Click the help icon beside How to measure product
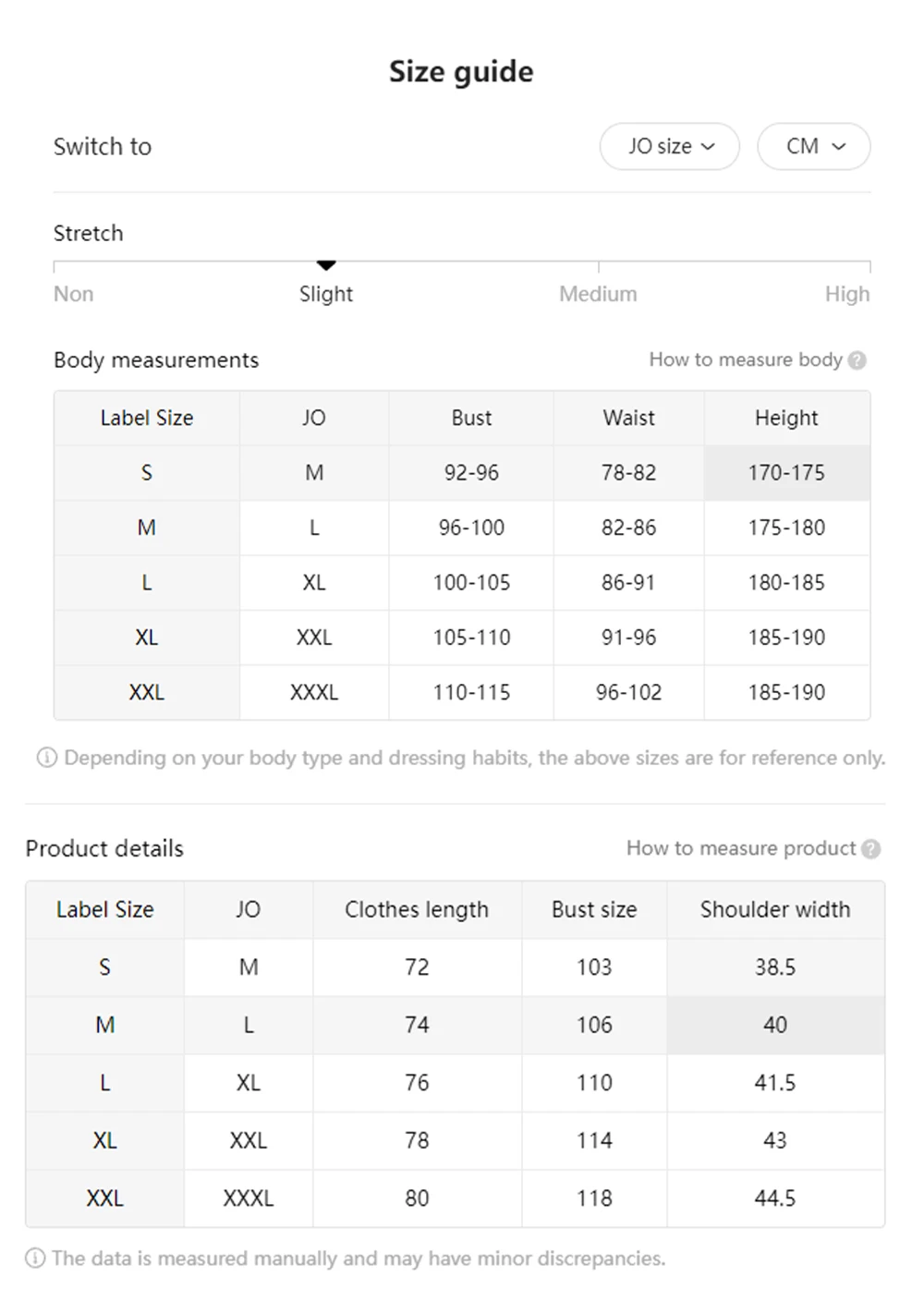Image resolution: width=924 pixels, height=1289 pixels. [871, 848]
